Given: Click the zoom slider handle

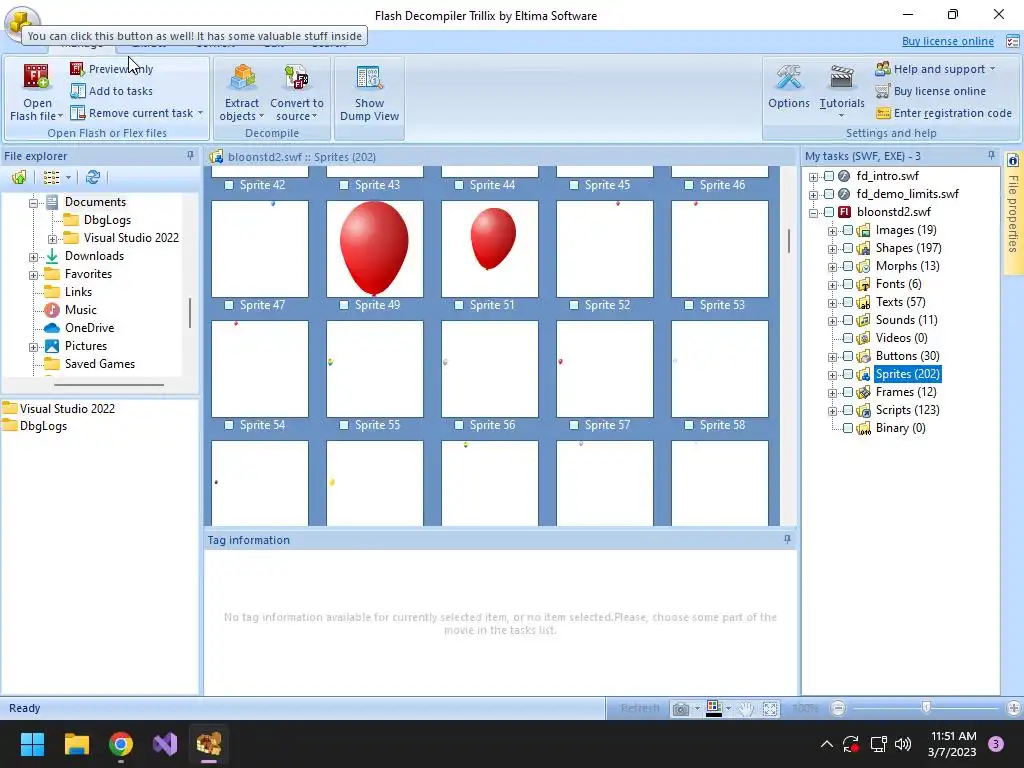Looking at the screenshot, I should coord(926,708).
